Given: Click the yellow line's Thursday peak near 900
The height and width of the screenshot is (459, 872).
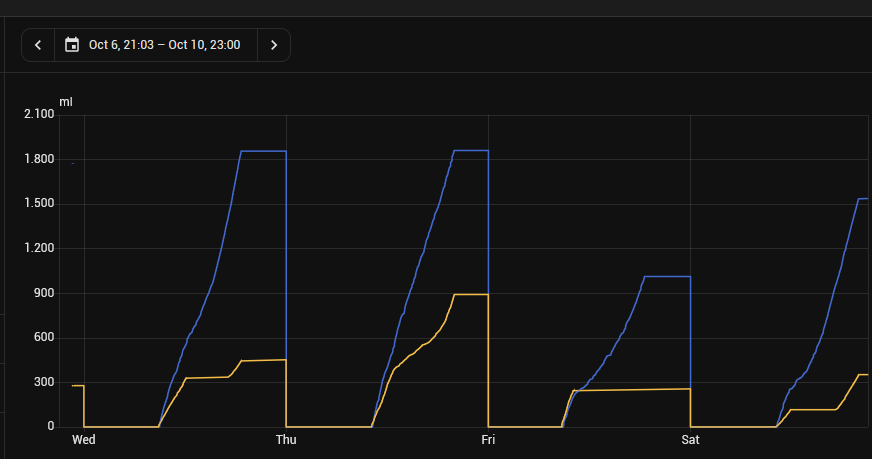Looking at the screenshot, I should [472, 294].
